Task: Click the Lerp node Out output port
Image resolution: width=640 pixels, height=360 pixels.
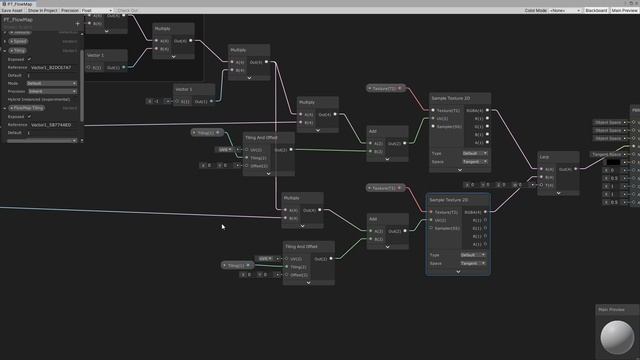Action: coord(576,169)
